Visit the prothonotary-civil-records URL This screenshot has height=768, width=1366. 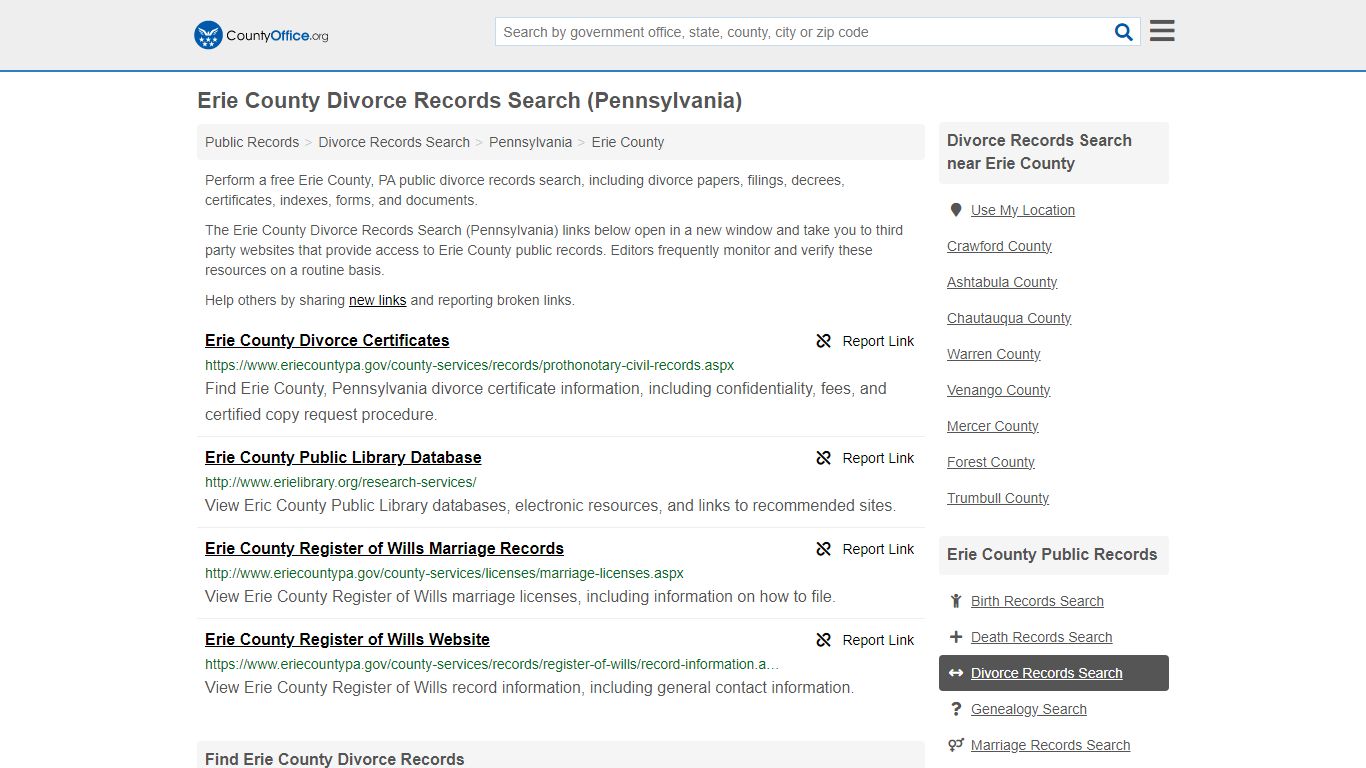coord(470,365)
